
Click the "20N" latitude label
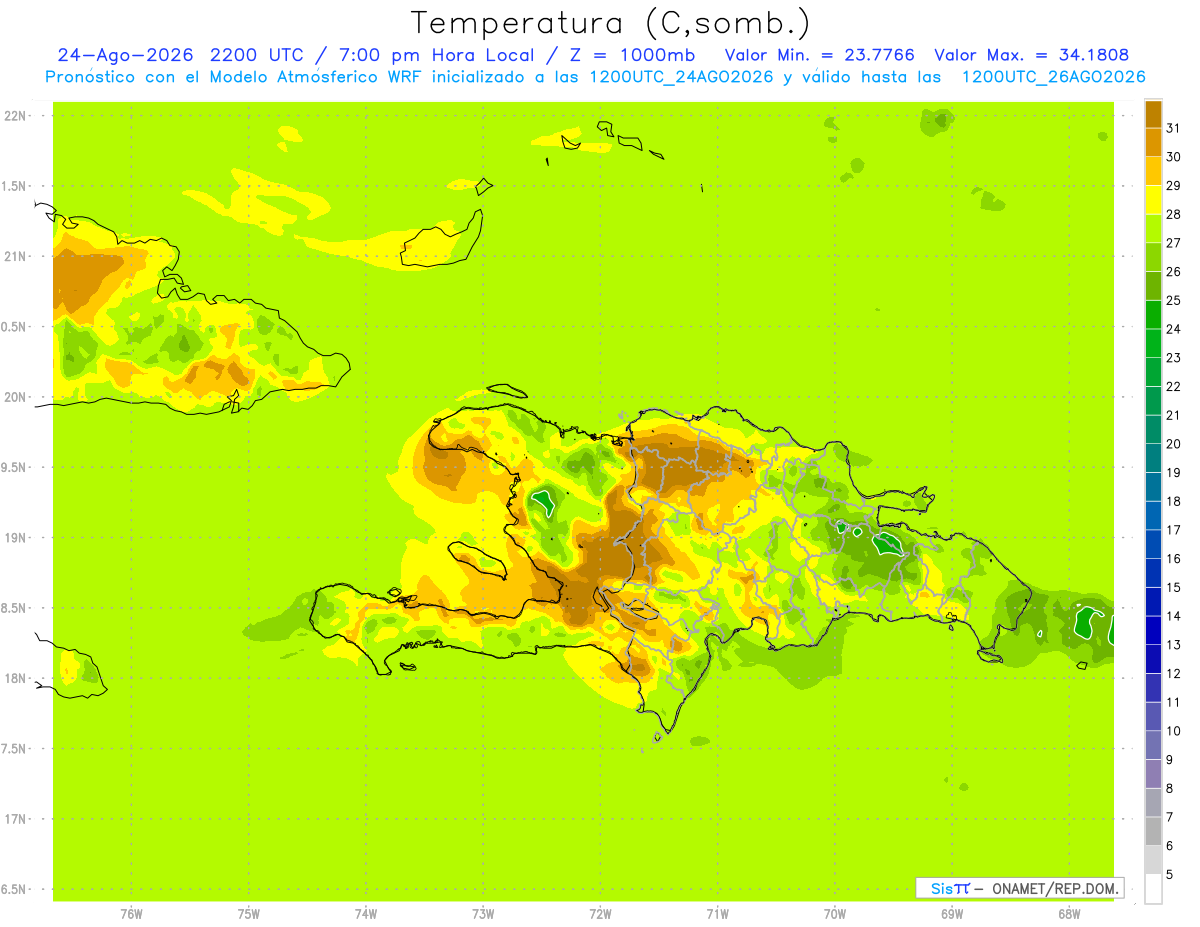coord(16,397)
